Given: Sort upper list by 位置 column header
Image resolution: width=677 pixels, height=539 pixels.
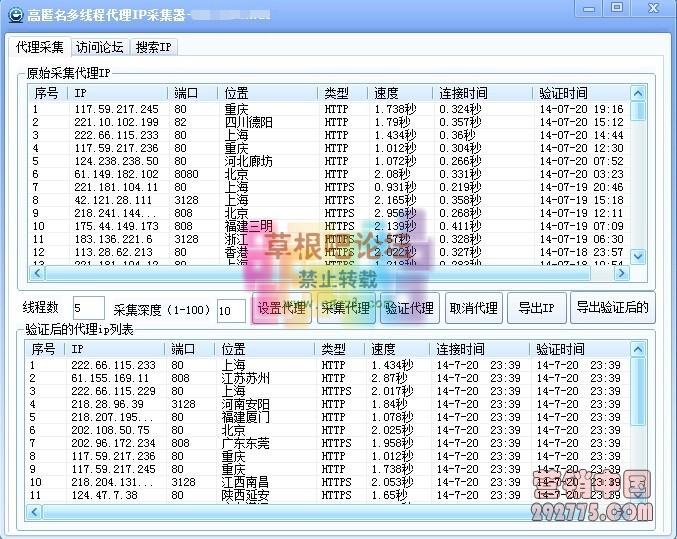Looking at the screenshot, I should (x=268, y=93).
